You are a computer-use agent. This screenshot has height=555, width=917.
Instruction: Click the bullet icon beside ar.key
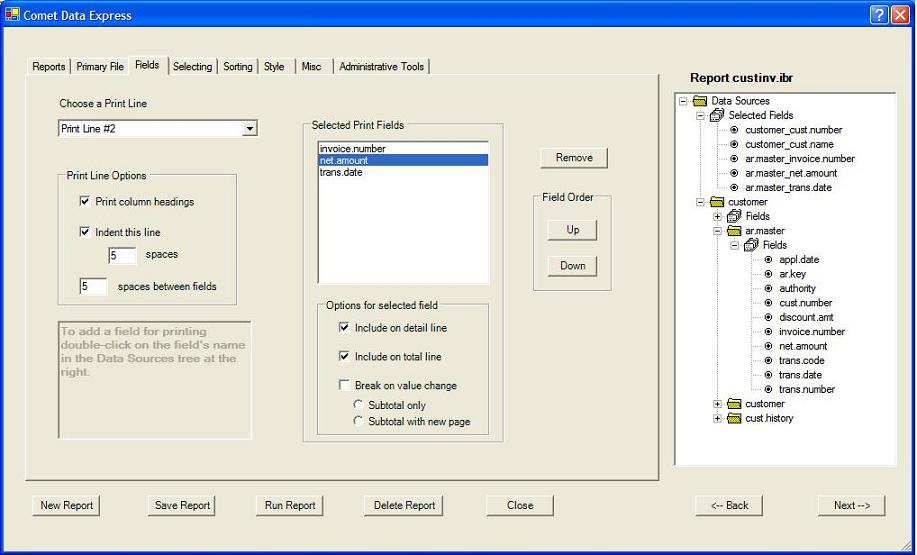tap(768, 274)
